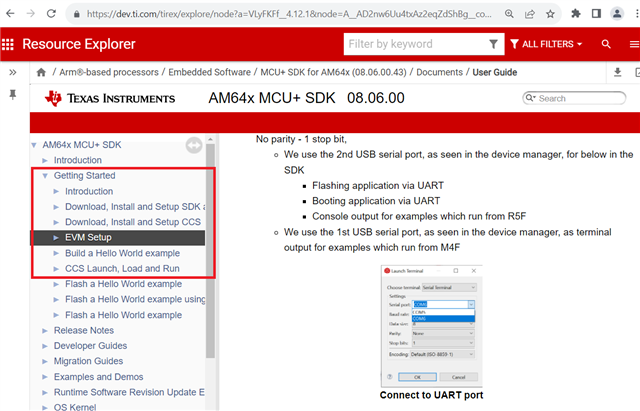
Task: Expand the EVM Setup node arrow
Action: tap(56, 238)
